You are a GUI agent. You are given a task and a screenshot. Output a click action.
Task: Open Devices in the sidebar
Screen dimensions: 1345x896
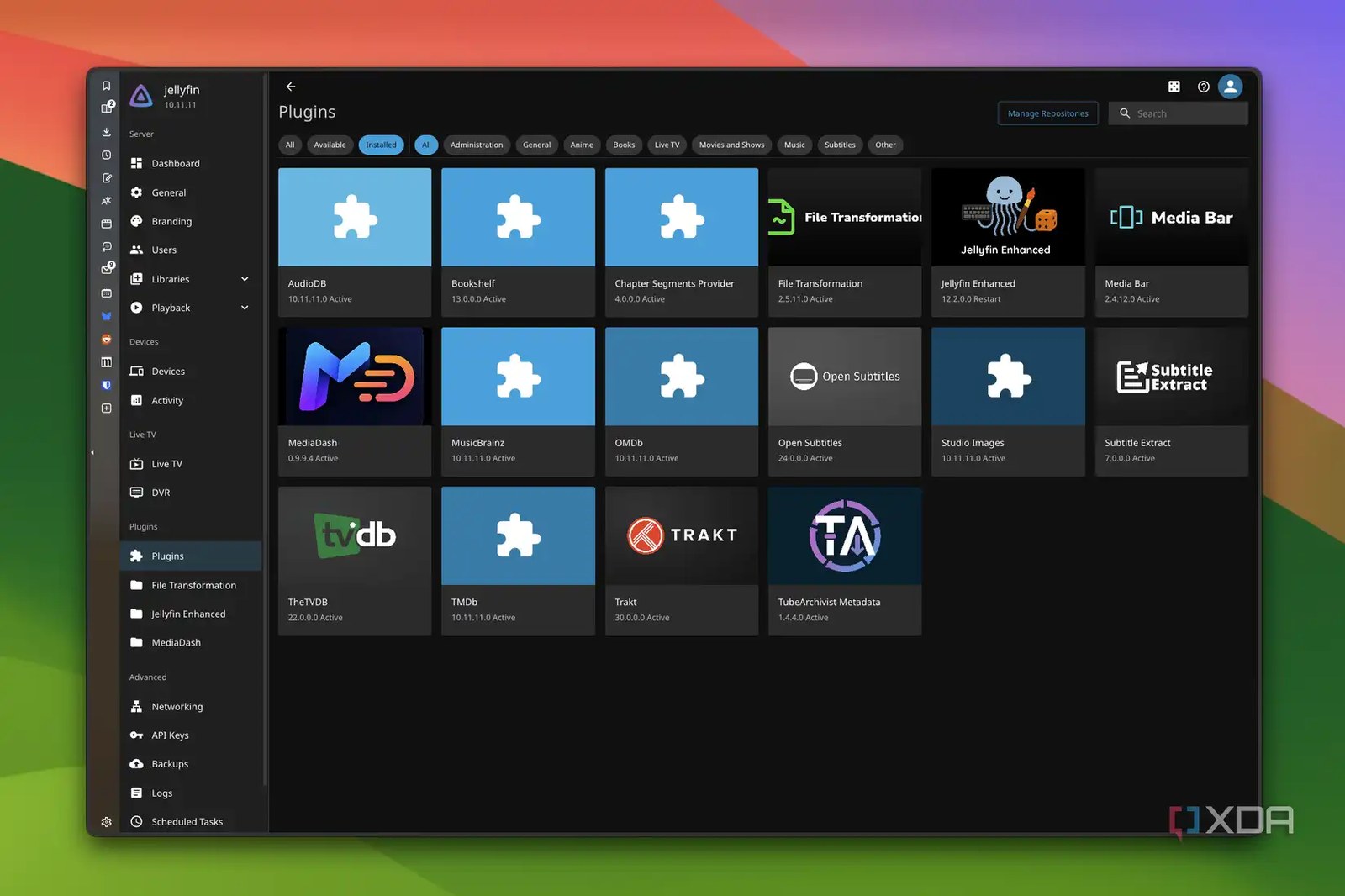191,372
